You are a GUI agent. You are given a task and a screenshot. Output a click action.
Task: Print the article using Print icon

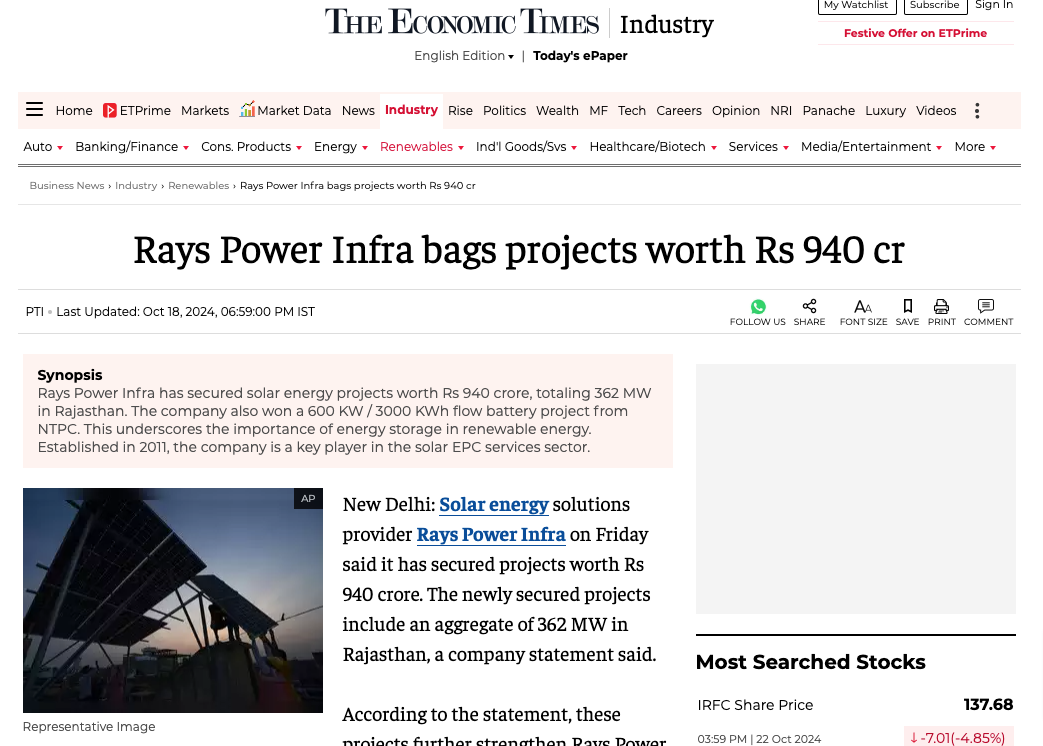[941, 307]
